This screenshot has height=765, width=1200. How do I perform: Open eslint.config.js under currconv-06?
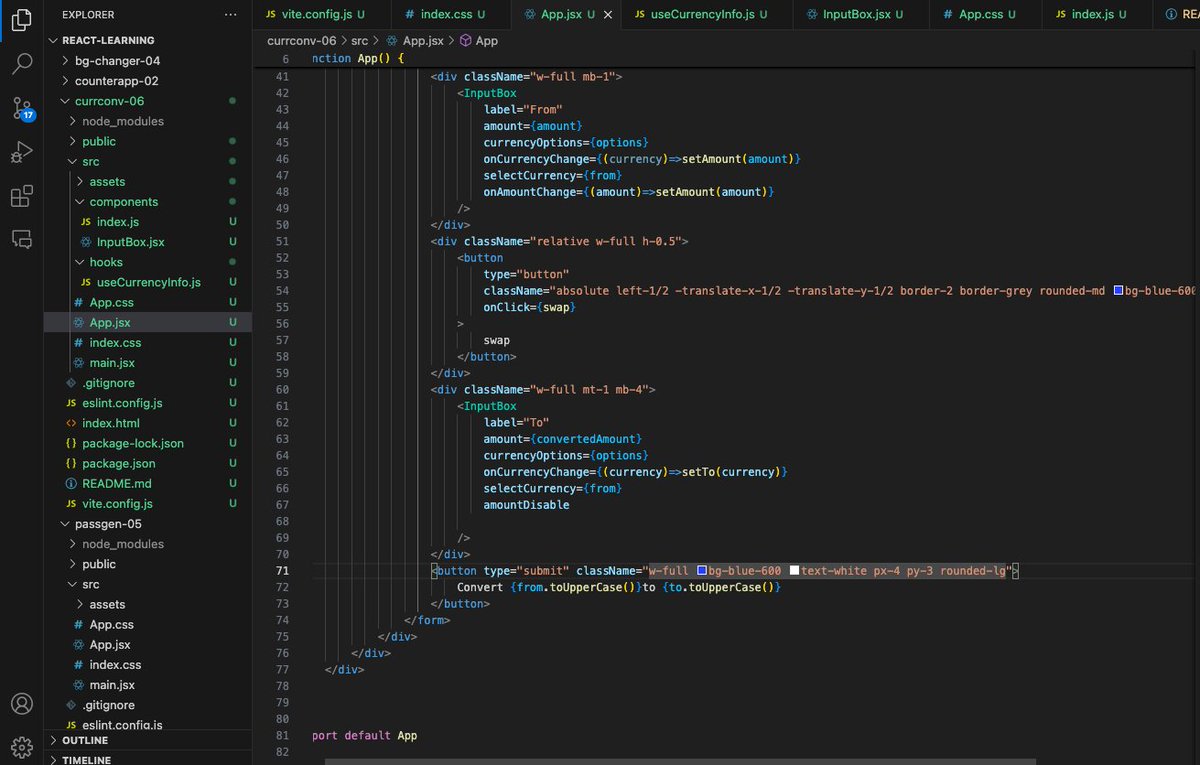(147, 403)
